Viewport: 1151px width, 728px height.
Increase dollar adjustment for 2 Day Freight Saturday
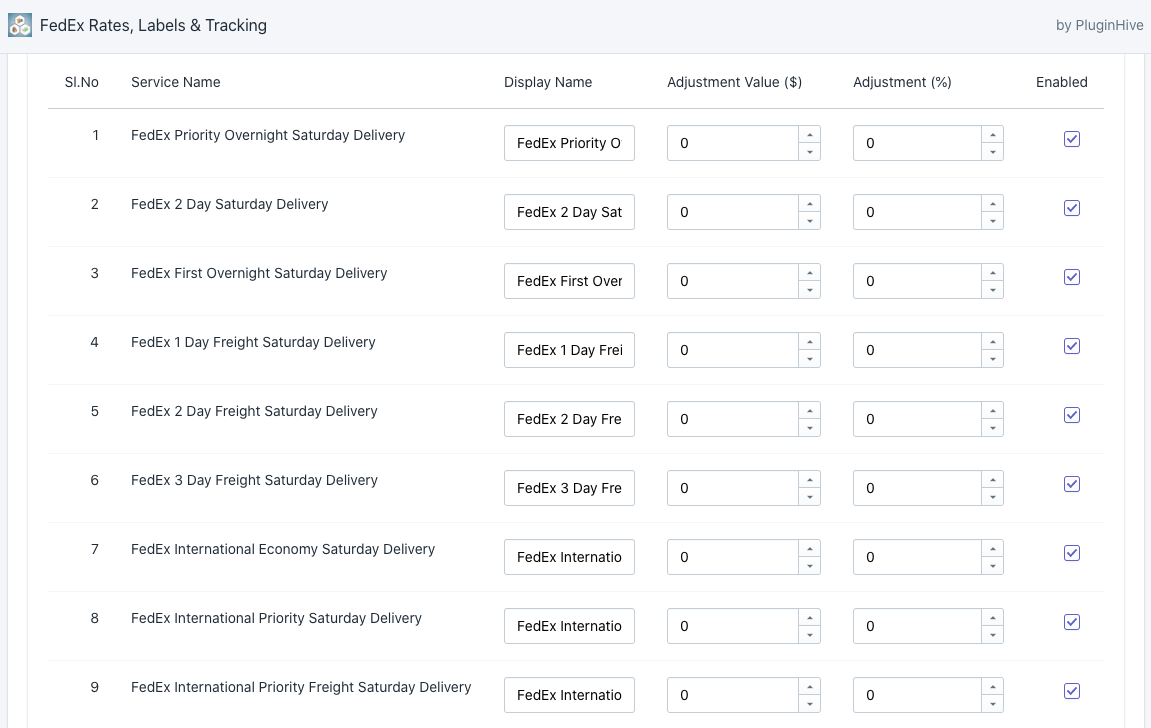(x=810, y=411)
